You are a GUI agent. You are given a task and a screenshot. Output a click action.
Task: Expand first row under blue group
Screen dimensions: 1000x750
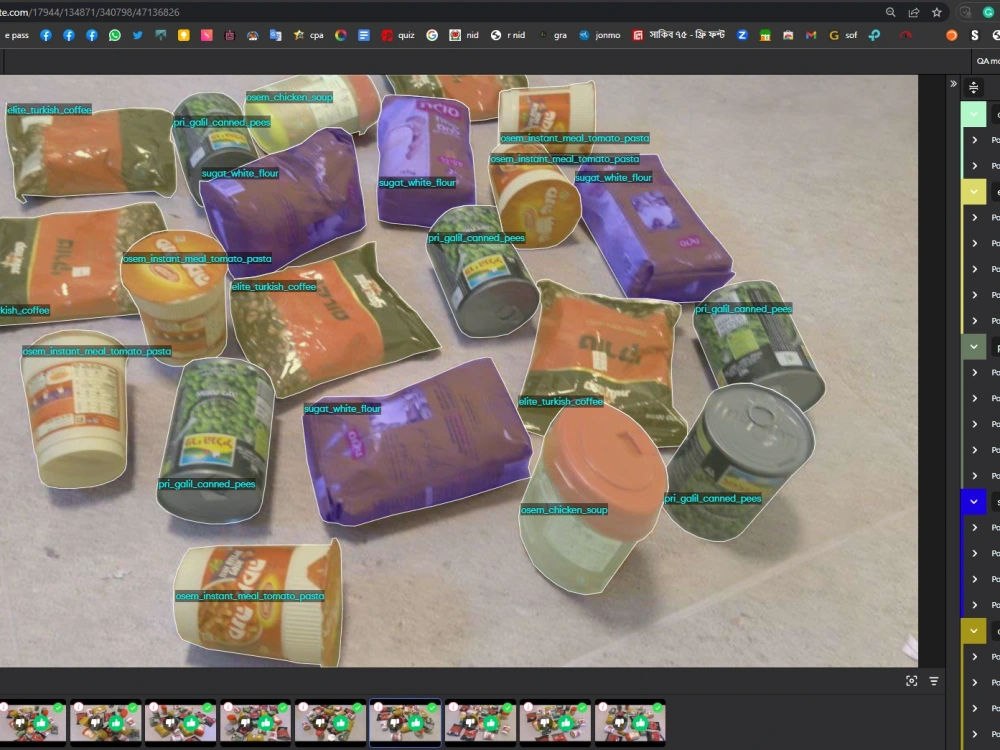(x=974, y=527)
